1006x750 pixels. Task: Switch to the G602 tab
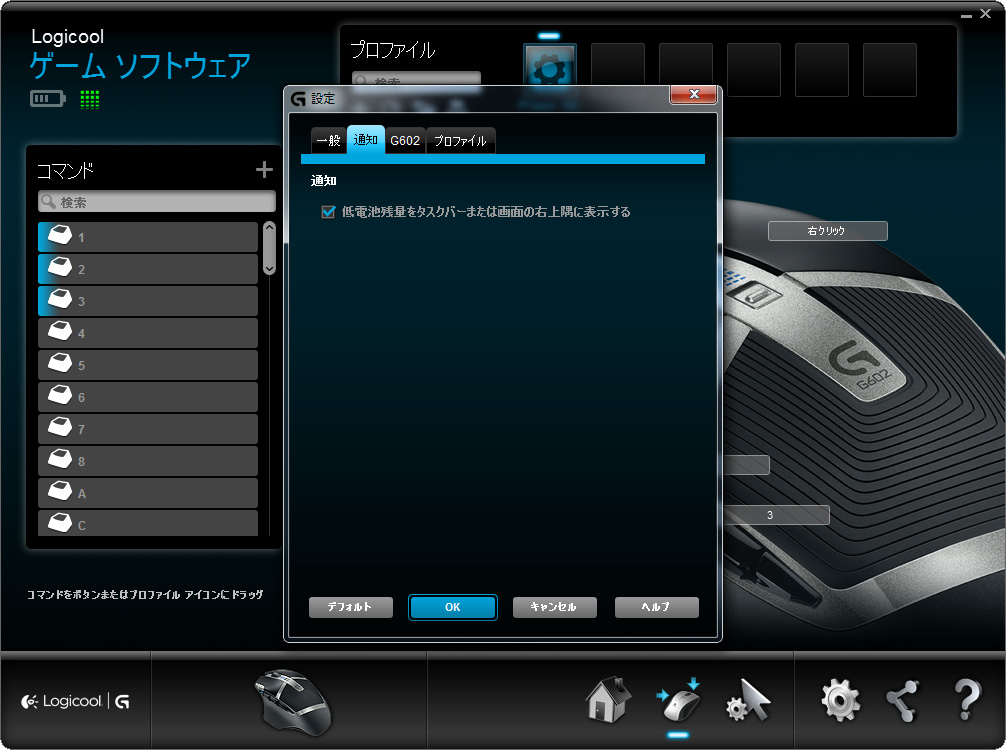tap(405, 141)
